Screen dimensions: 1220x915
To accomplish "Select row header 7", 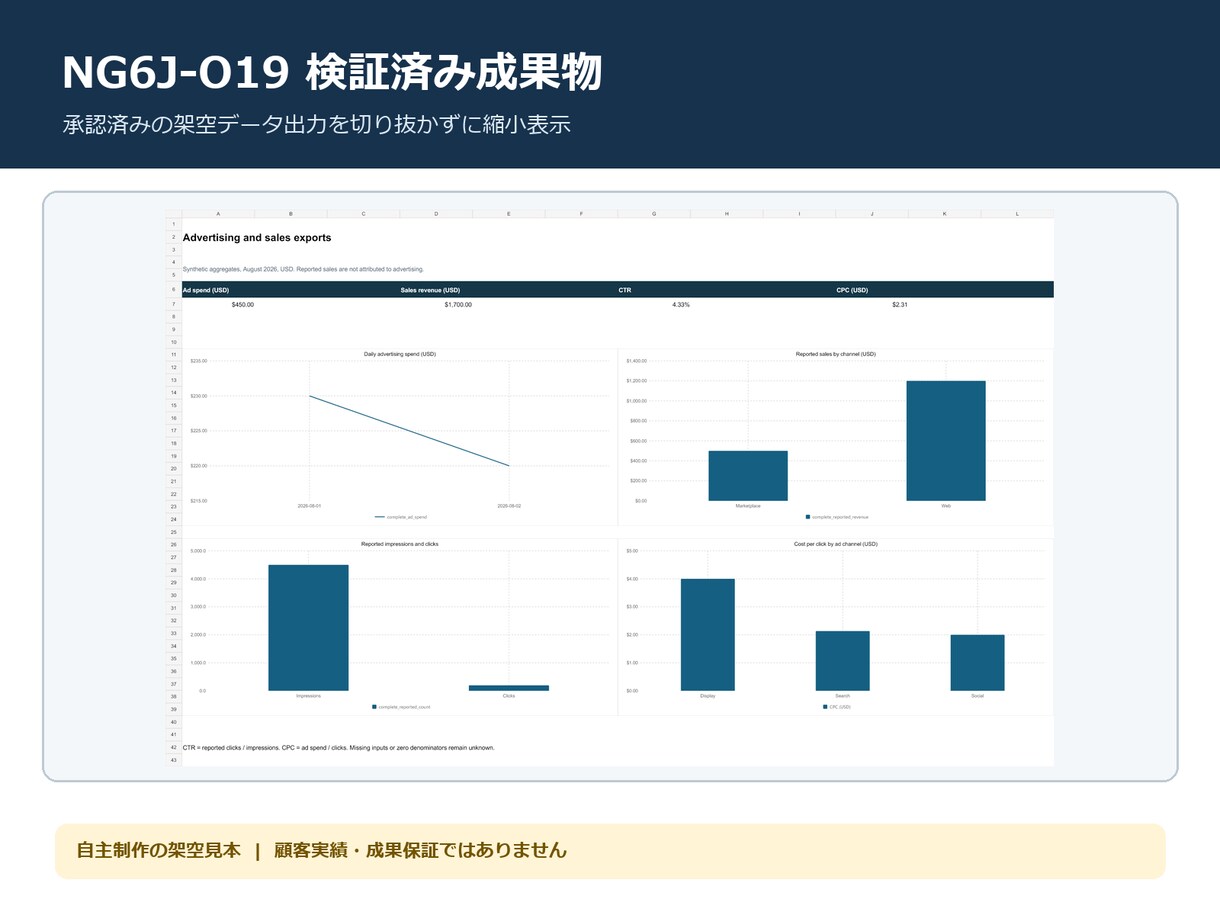I will pyautogui.click(x=173, y=304).
